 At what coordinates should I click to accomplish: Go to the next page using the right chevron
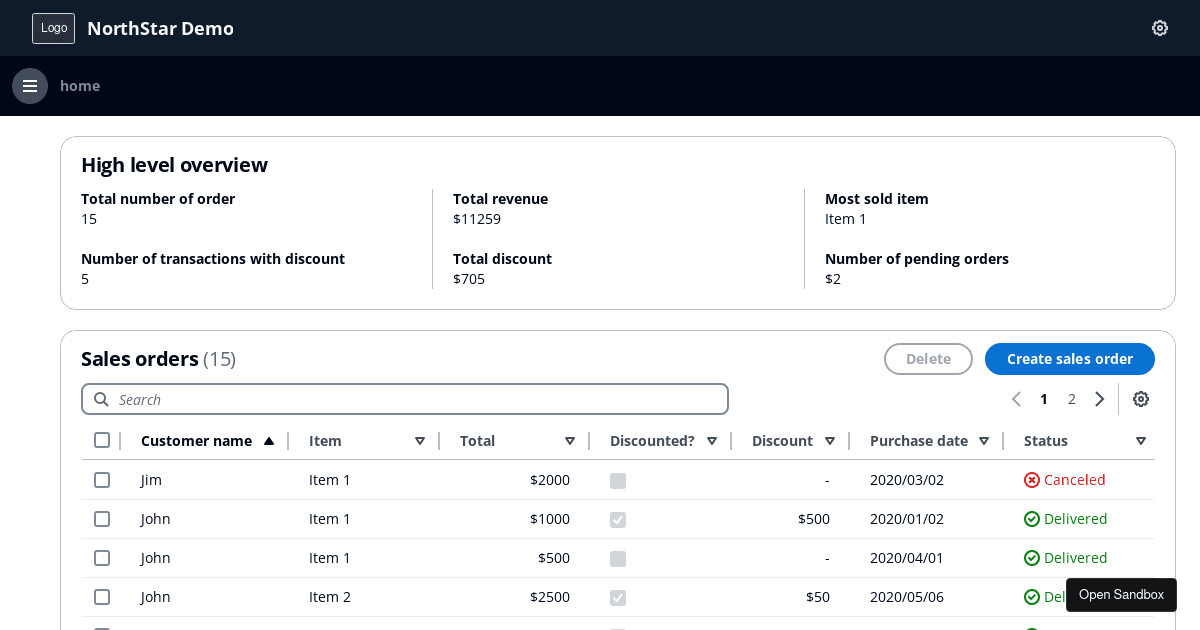1100,399
